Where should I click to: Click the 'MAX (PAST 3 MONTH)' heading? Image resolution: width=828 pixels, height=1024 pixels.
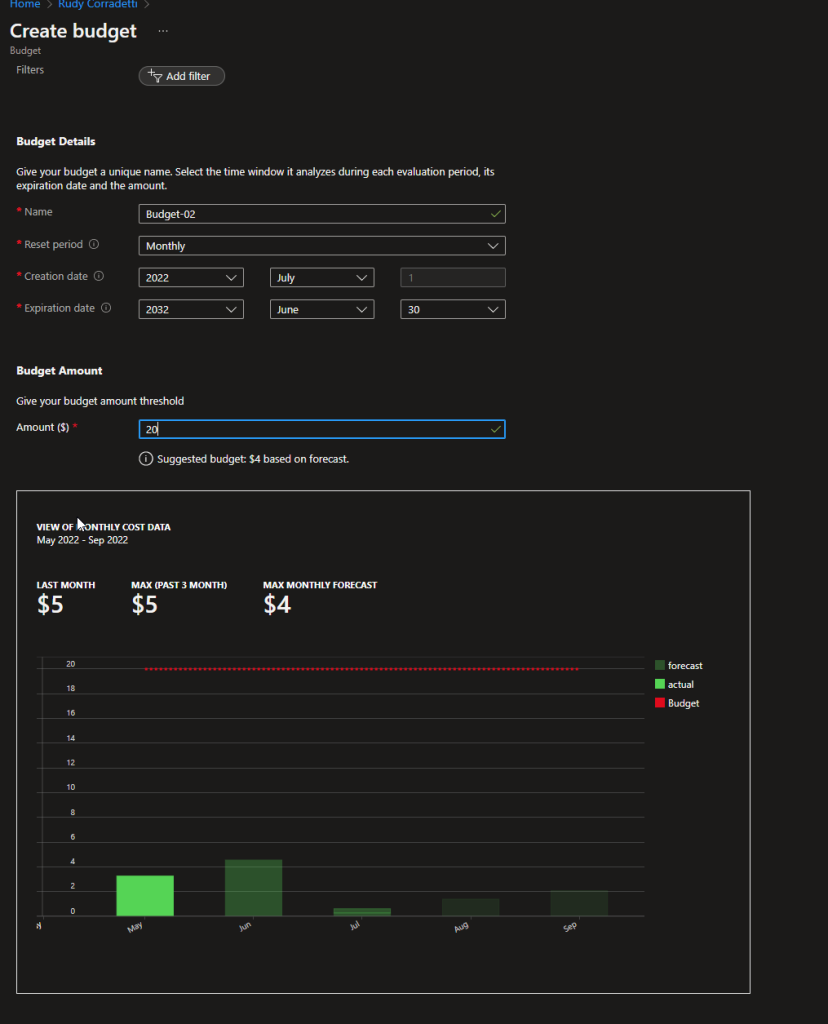click(x=179, y=585)
